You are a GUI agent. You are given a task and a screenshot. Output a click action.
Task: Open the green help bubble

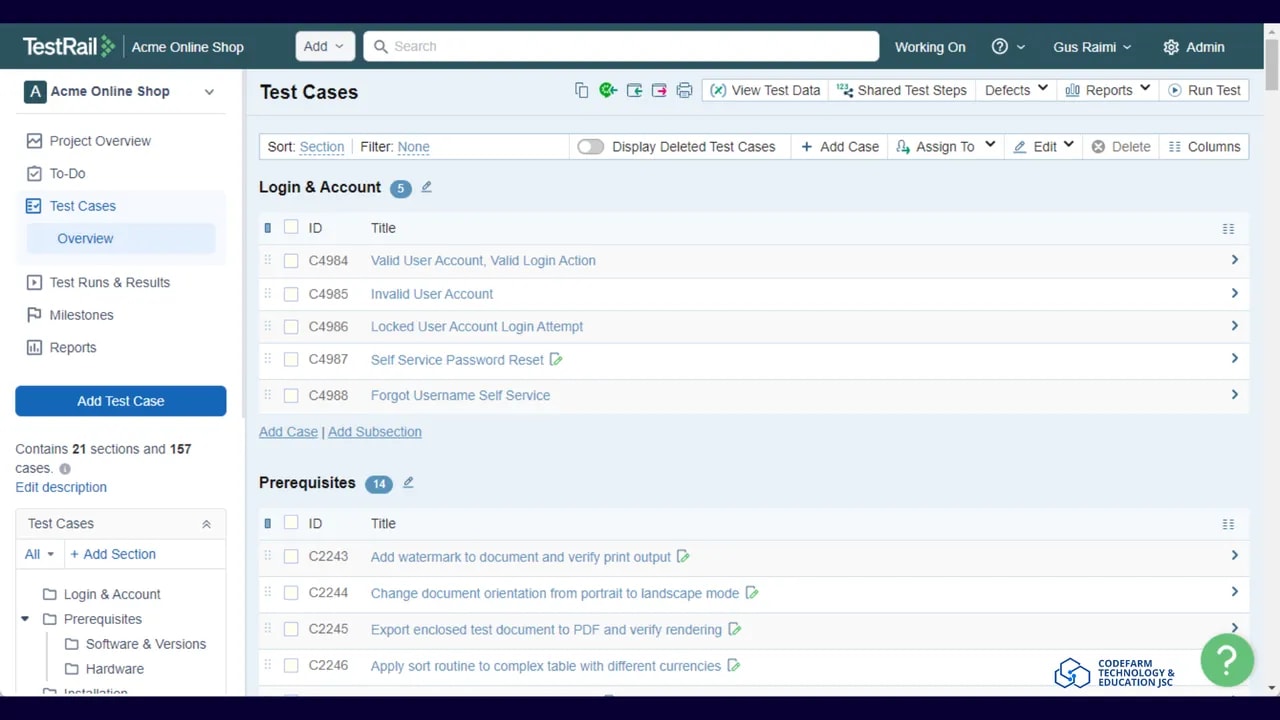click(x=1226, y=659)
